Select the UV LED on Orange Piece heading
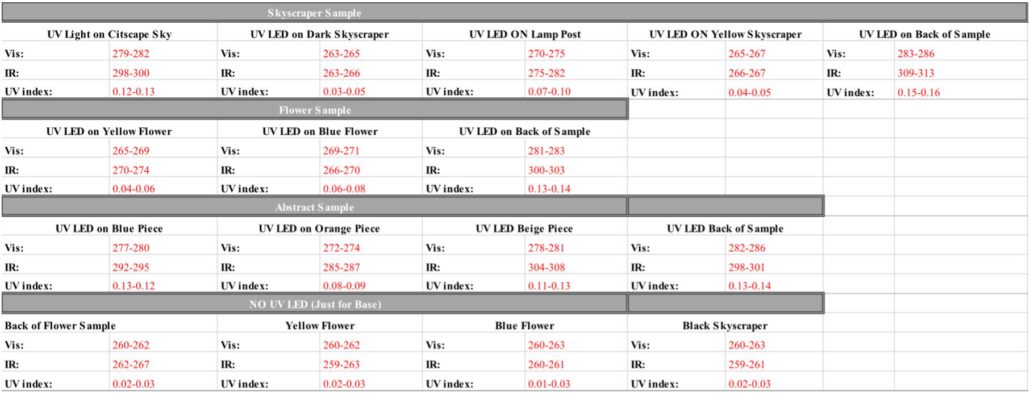 click(x=320, y=229)
